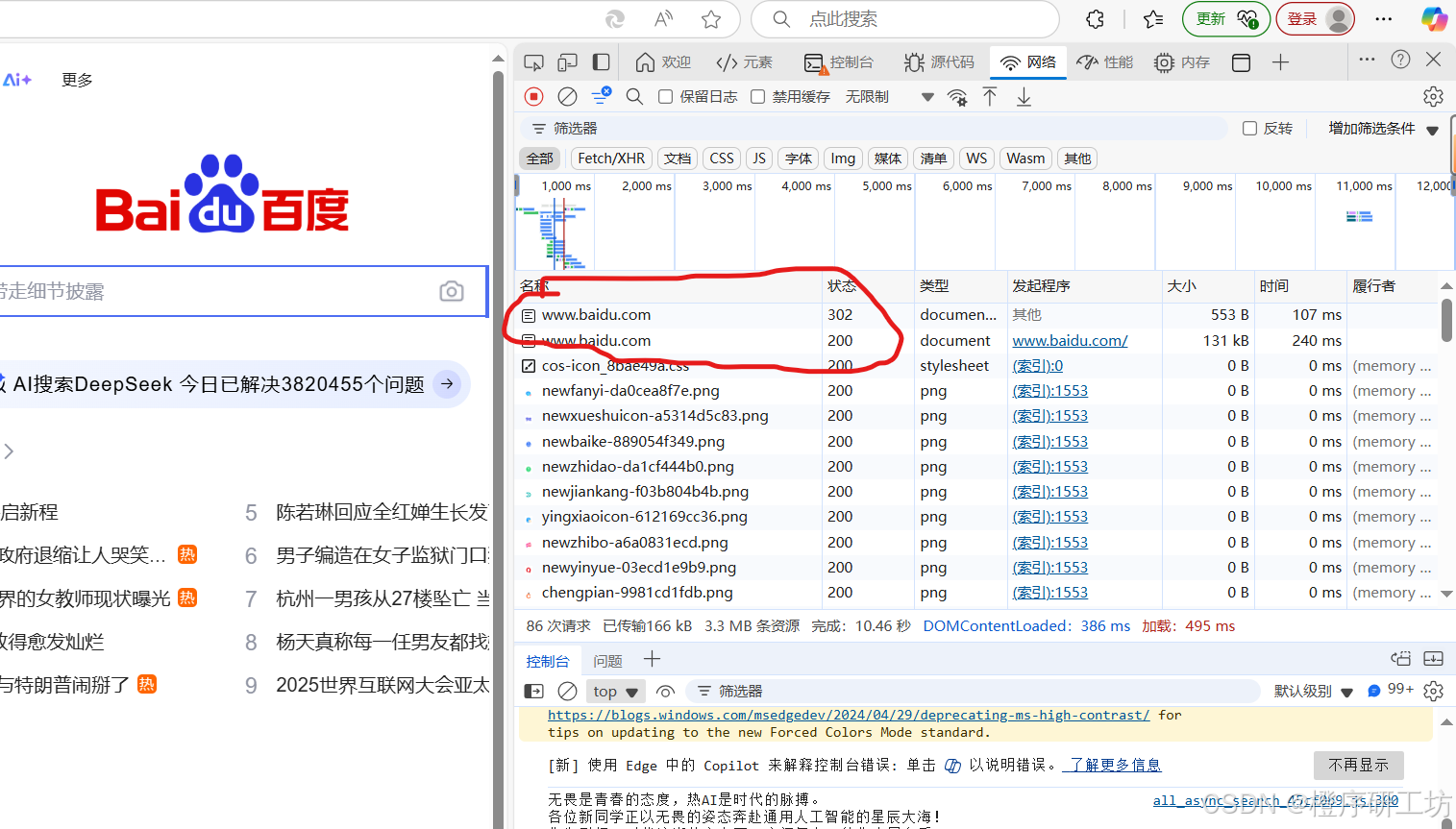Toggle console sidebar icon
Image resolution: width=1456 pixels, height=829 pixels.
(x=534, y=691)
